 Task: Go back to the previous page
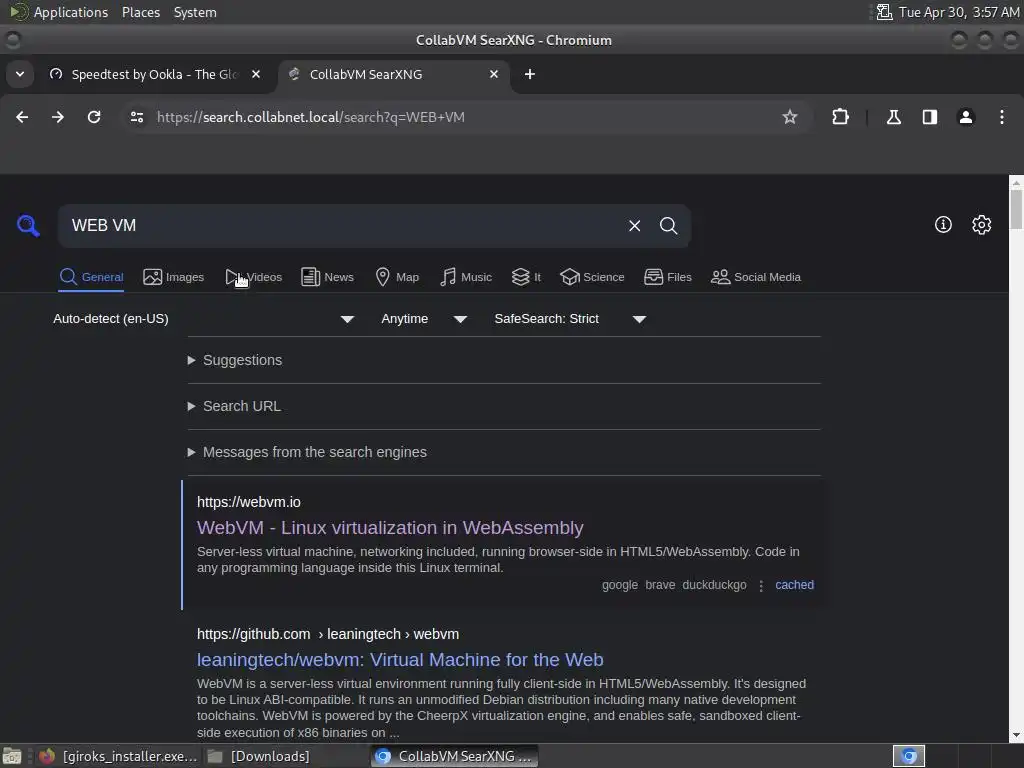tap(22, 117)
